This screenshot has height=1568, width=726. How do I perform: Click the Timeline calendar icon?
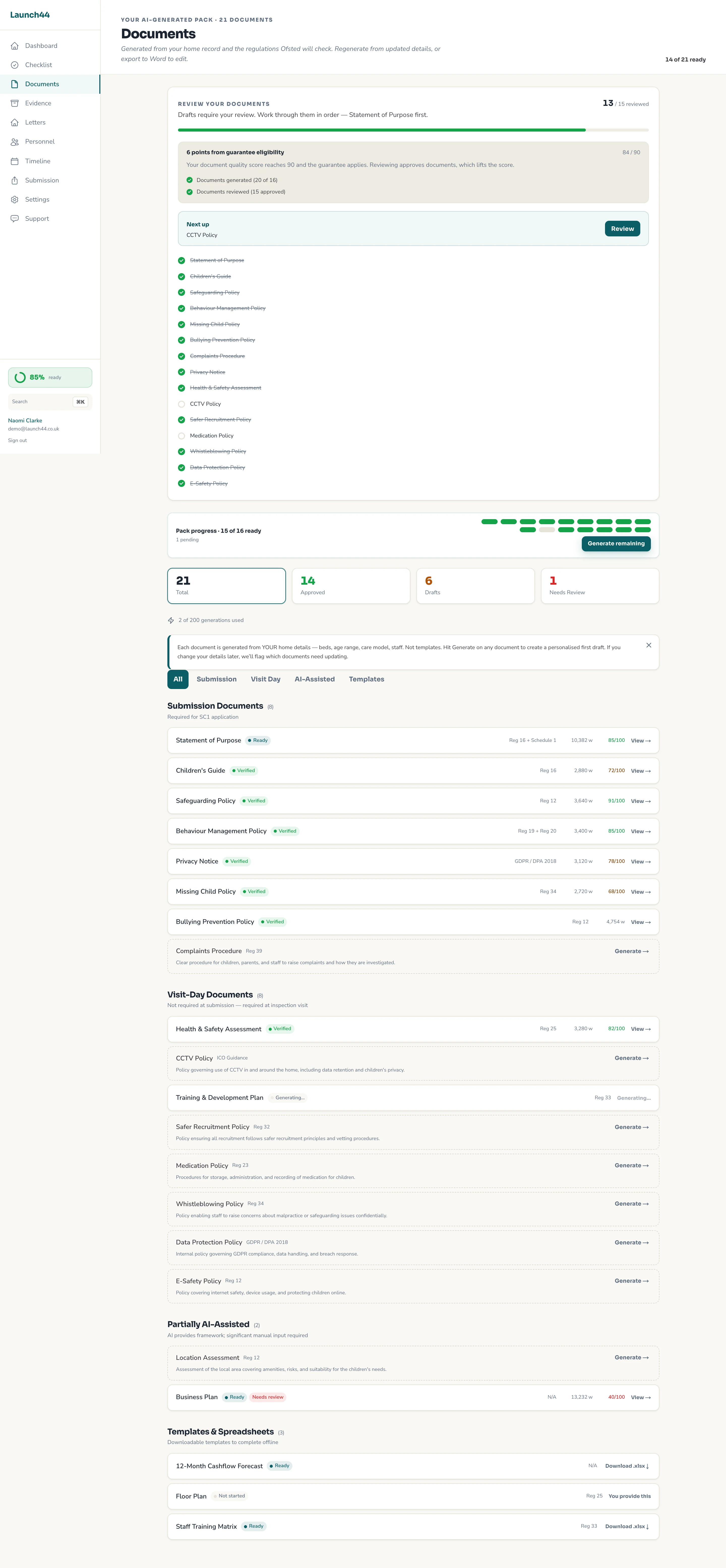(x=15, y=161)
